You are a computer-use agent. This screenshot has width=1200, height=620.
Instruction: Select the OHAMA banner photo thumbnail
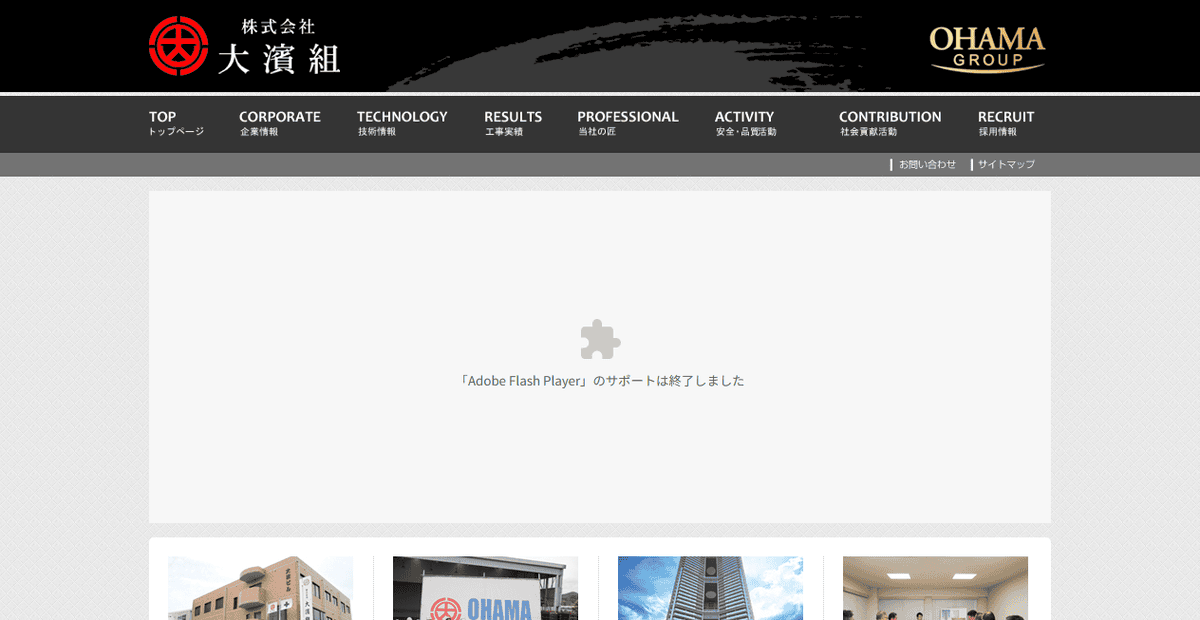pos(486,588)
